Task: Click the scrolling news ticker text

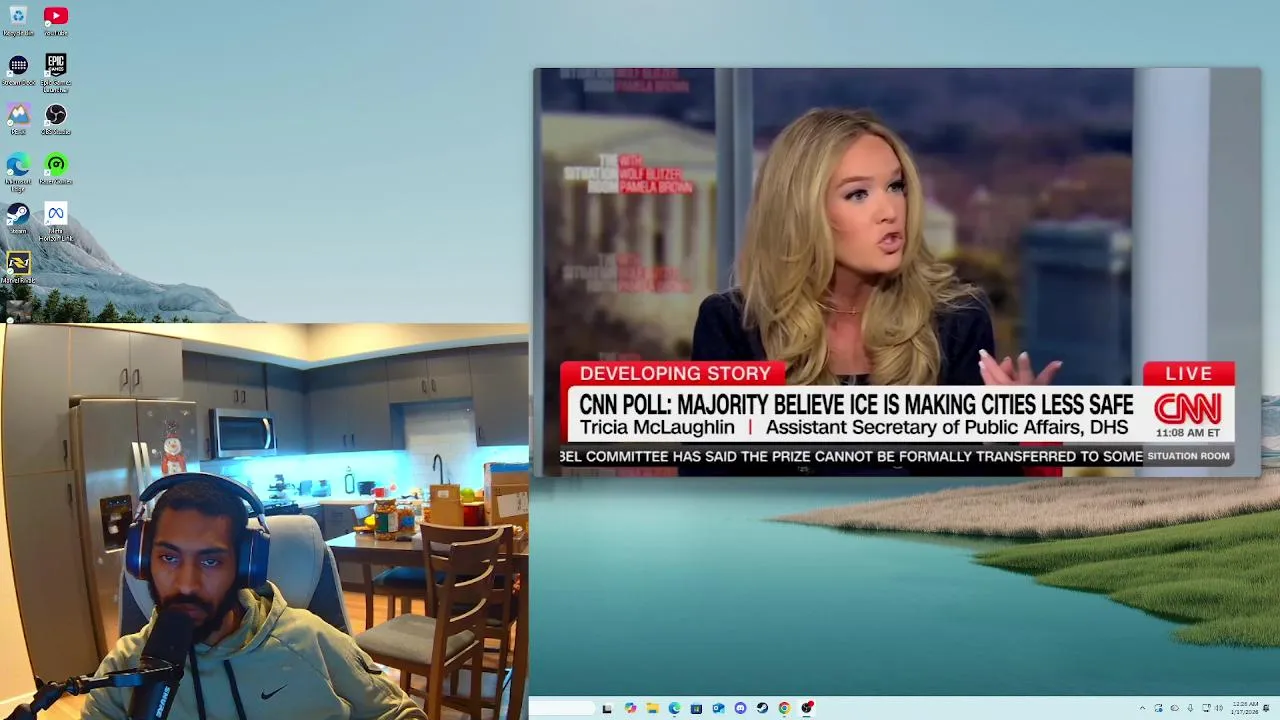Action: (851, 456)
